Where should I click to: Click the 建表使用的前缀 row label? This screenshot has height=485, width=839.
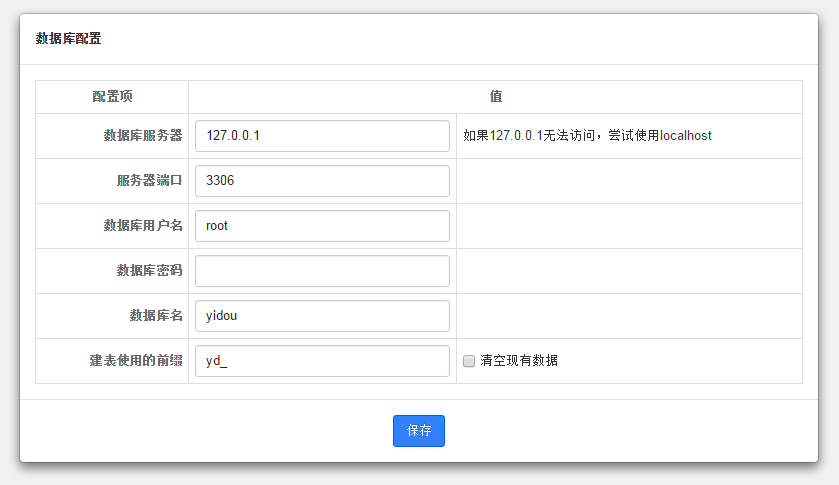pyautogui.click(x=136, y=360)
